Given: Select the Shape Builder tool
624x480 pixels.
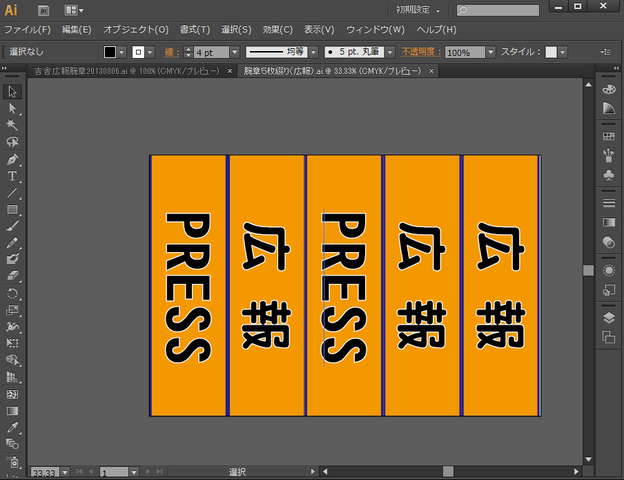Looking at the screenshot, I should click(x=12, y=360).
